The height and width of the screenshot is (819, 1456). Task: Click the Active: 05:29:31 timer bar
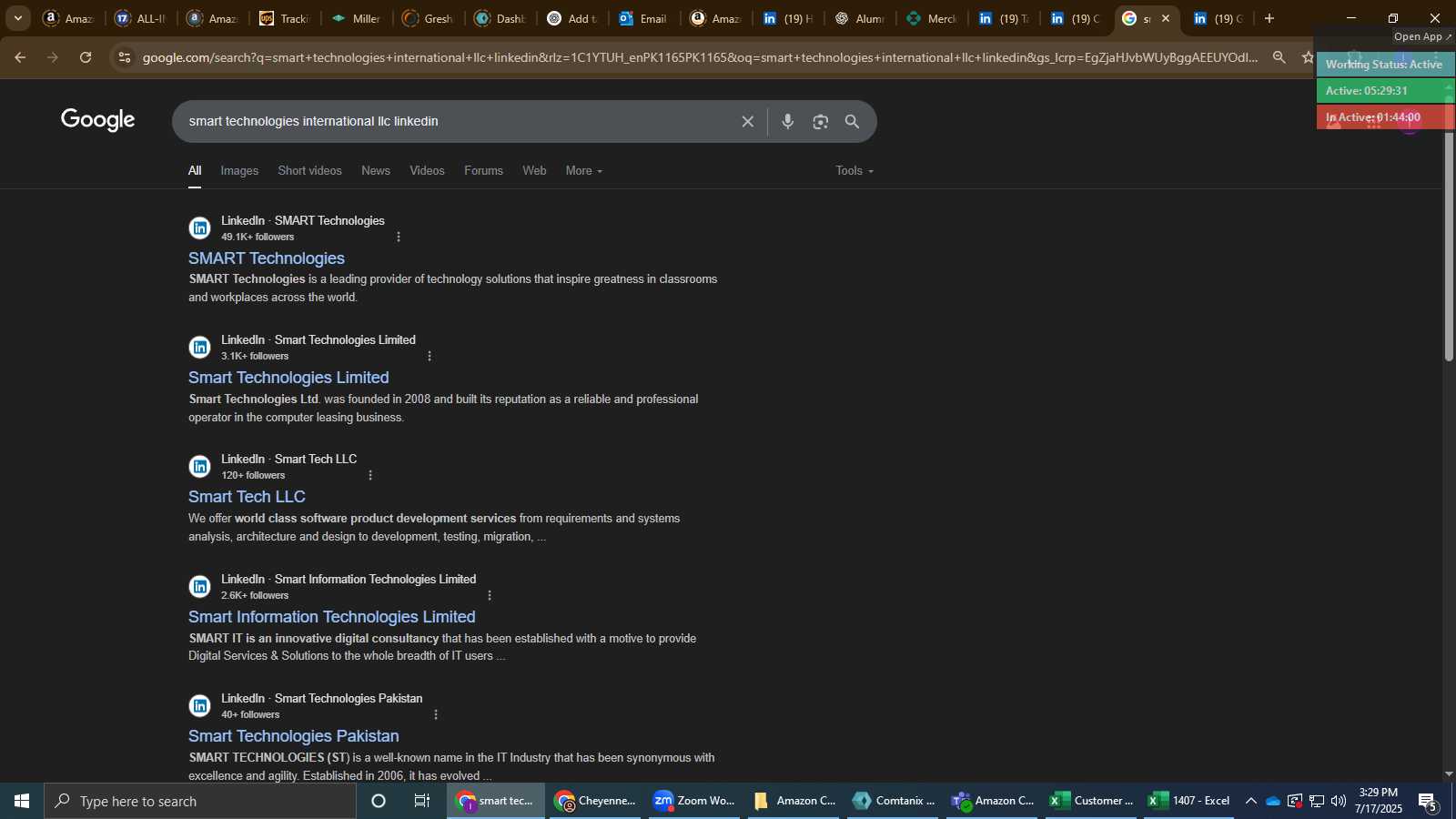(1385, 91)
